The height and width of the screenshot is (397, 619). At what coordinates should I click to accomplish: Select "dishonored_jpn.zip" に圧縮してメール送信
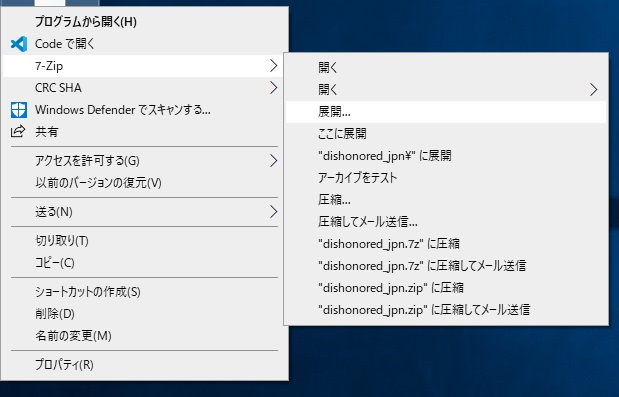pos(446,310)
